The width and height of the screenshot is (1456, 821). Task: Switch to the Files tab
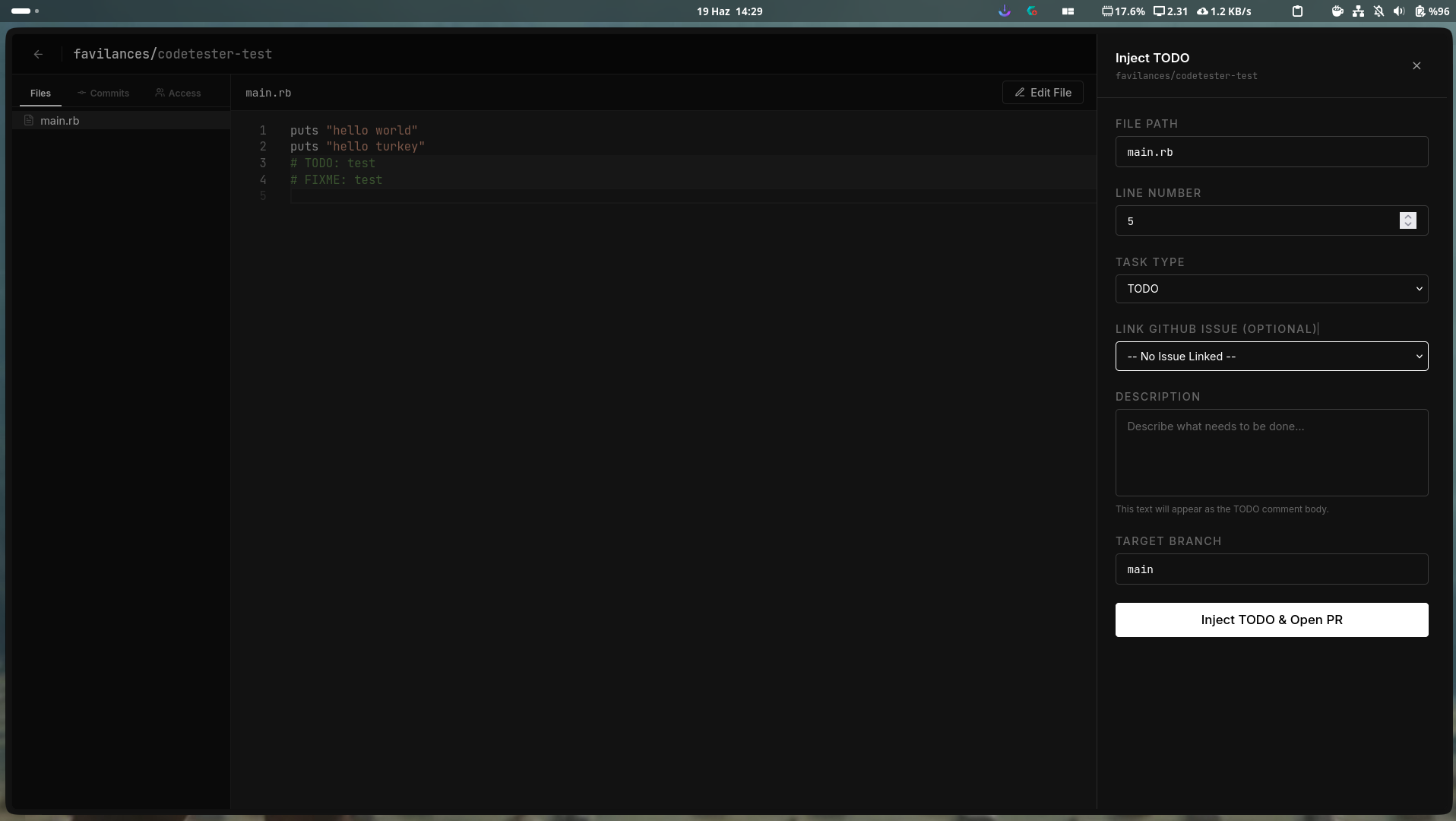tap(40, 93)
